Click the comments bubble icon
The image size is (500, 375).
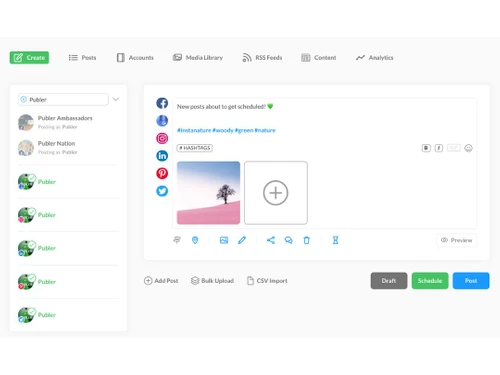(289, 240)
